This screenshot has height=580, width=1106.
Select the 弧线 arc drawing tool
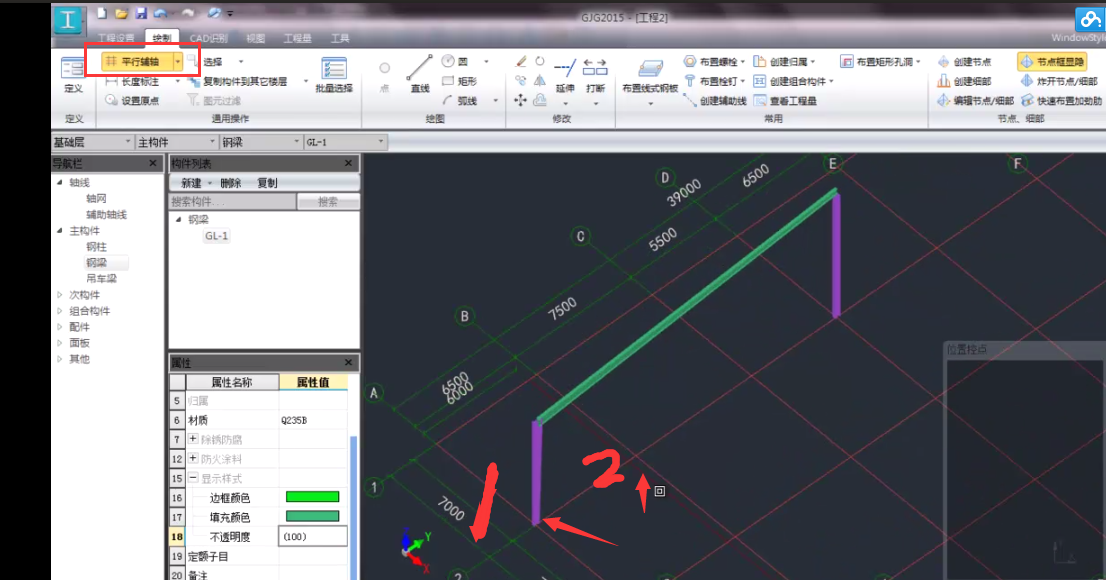(x=460, y=101)
